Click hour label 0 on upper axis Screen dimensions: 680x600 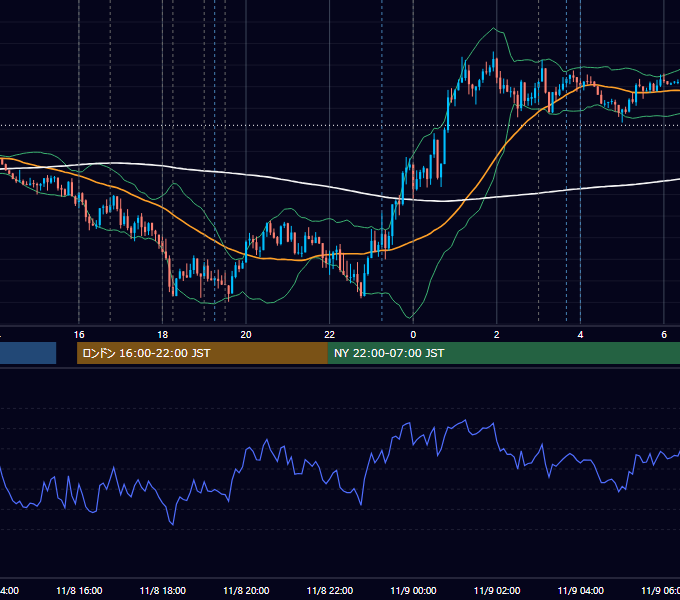coord(413,335)
